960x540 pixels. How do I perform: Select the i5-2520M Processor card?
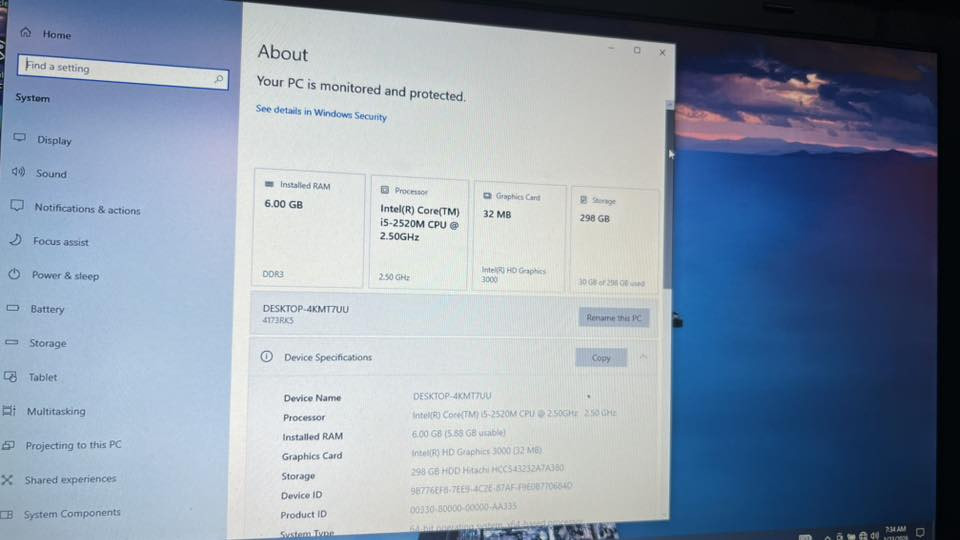tap(419, 234)
